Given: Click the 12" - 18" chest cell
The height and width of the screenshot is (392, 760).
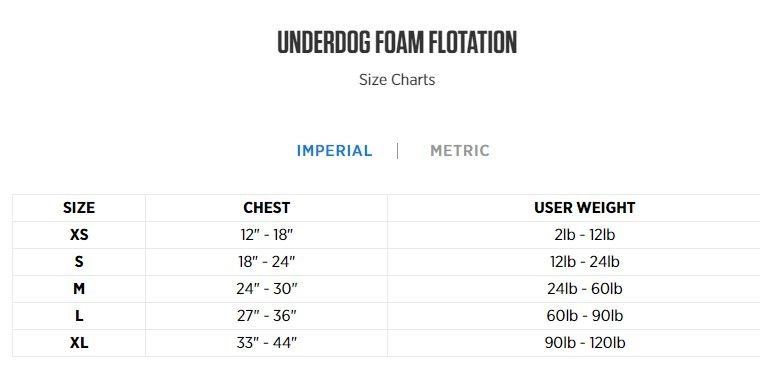Looking at the screenshot, I should pos(267,235).
